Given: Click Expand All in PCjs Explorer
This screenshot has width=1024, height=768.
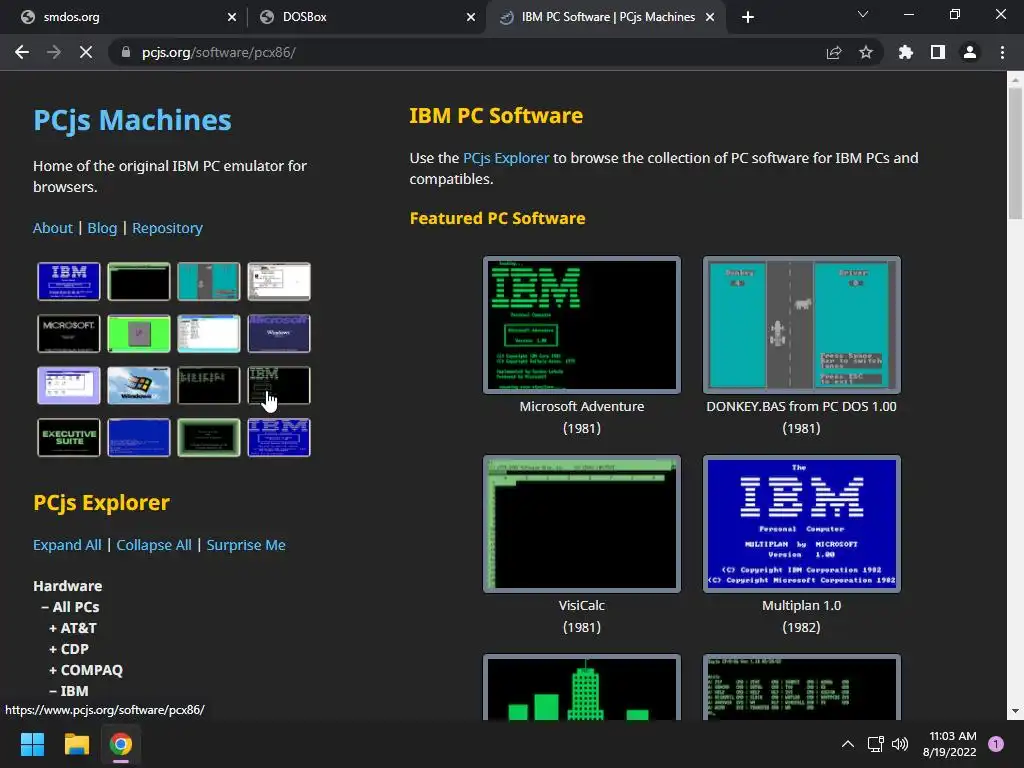Looking at the screenshot, I should pyautogui.click(x=67, y=545).
